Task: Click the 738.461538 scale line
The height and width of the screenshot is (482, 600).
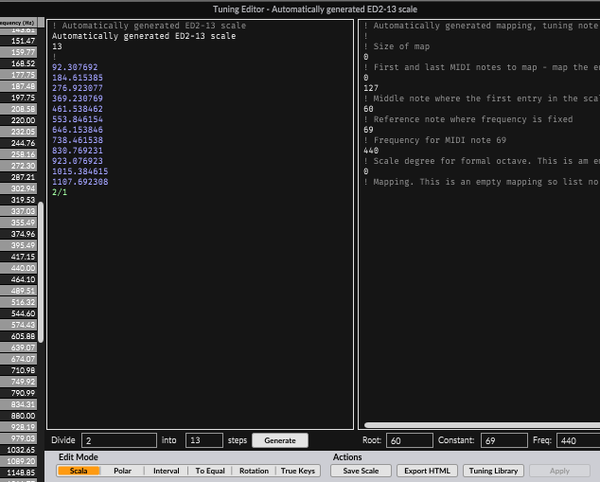Action: [77, 140]
